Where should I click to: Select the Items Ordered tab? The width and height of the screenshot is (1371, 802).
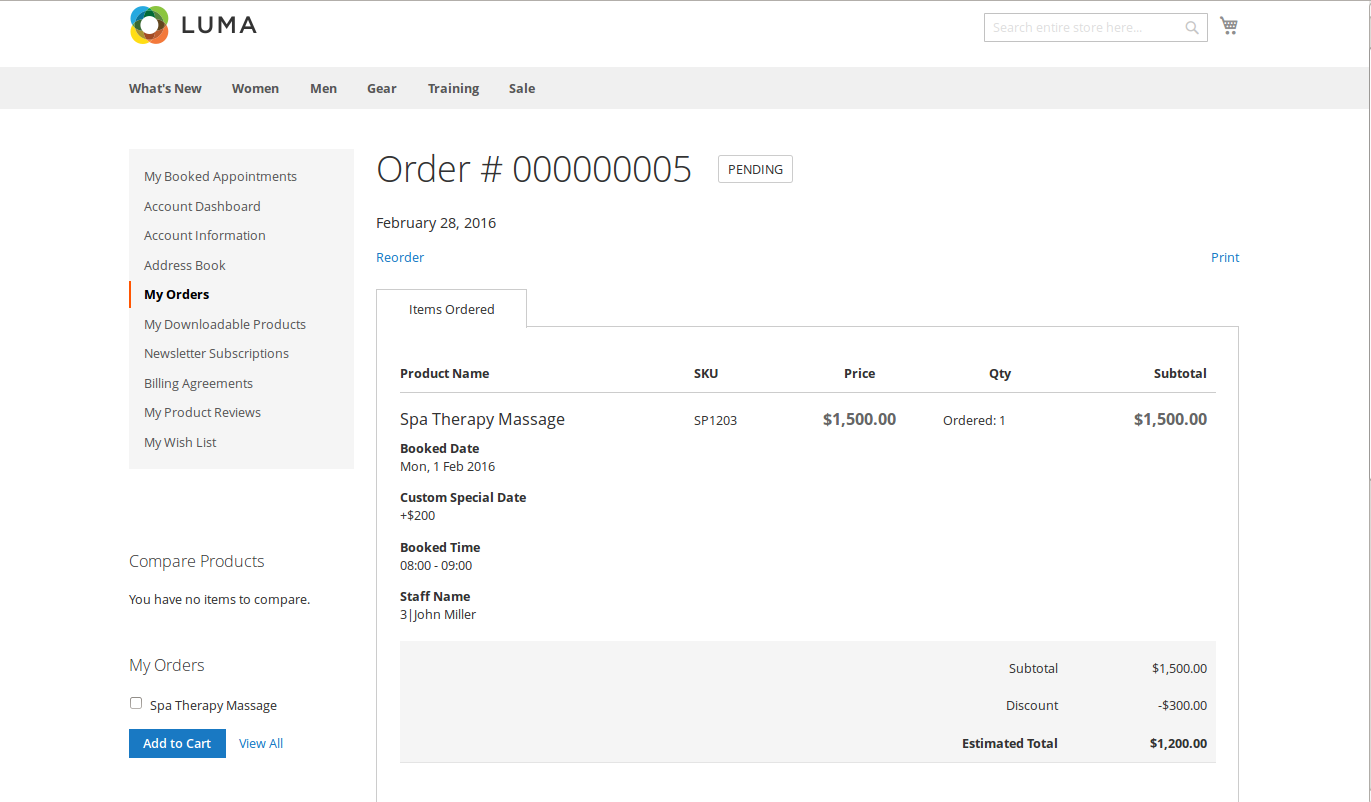(451, 309)
